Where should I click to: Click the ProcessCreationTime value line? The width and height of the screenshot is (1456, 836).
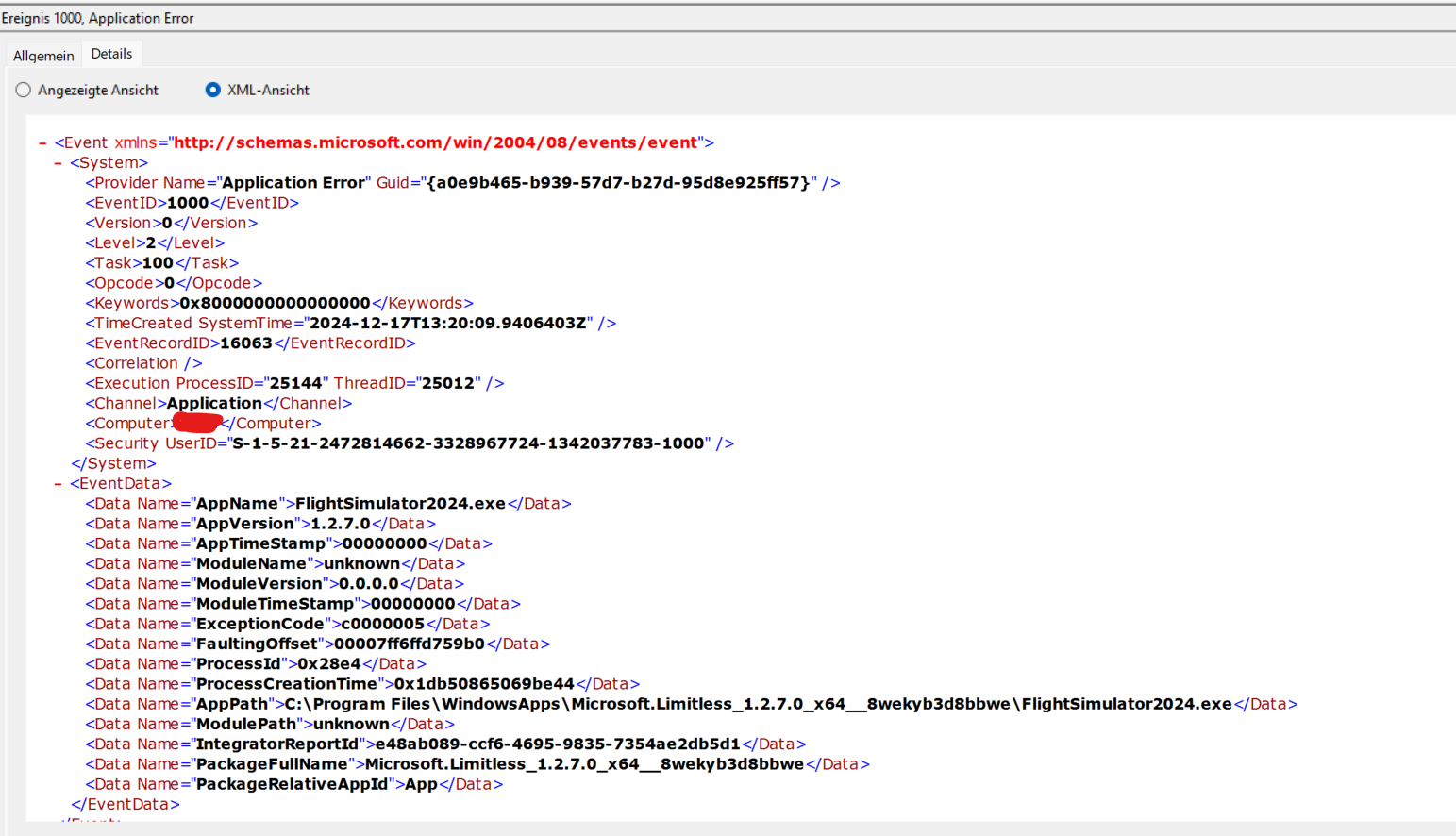362,684
